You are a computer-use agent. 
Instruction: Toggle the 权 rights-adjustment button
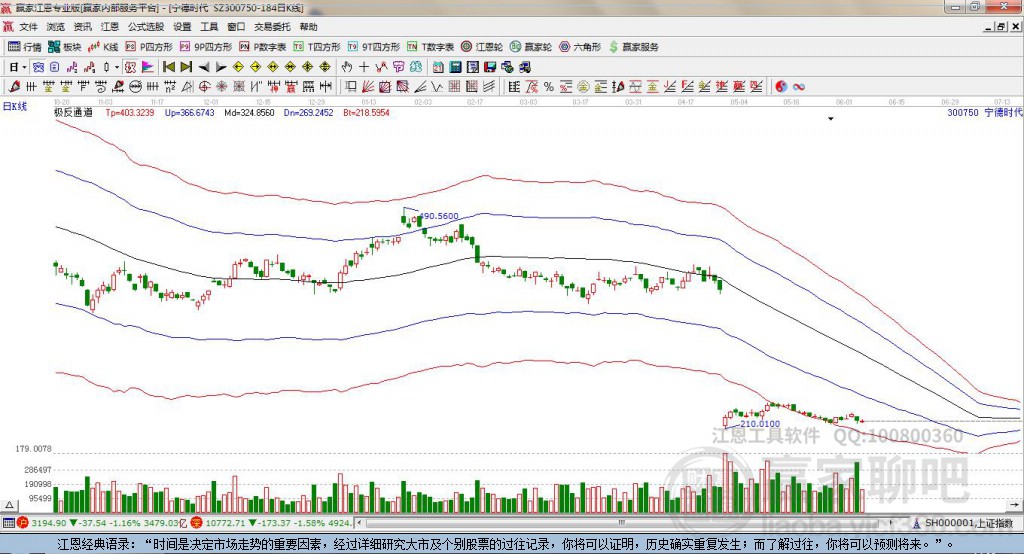[130, 67]
